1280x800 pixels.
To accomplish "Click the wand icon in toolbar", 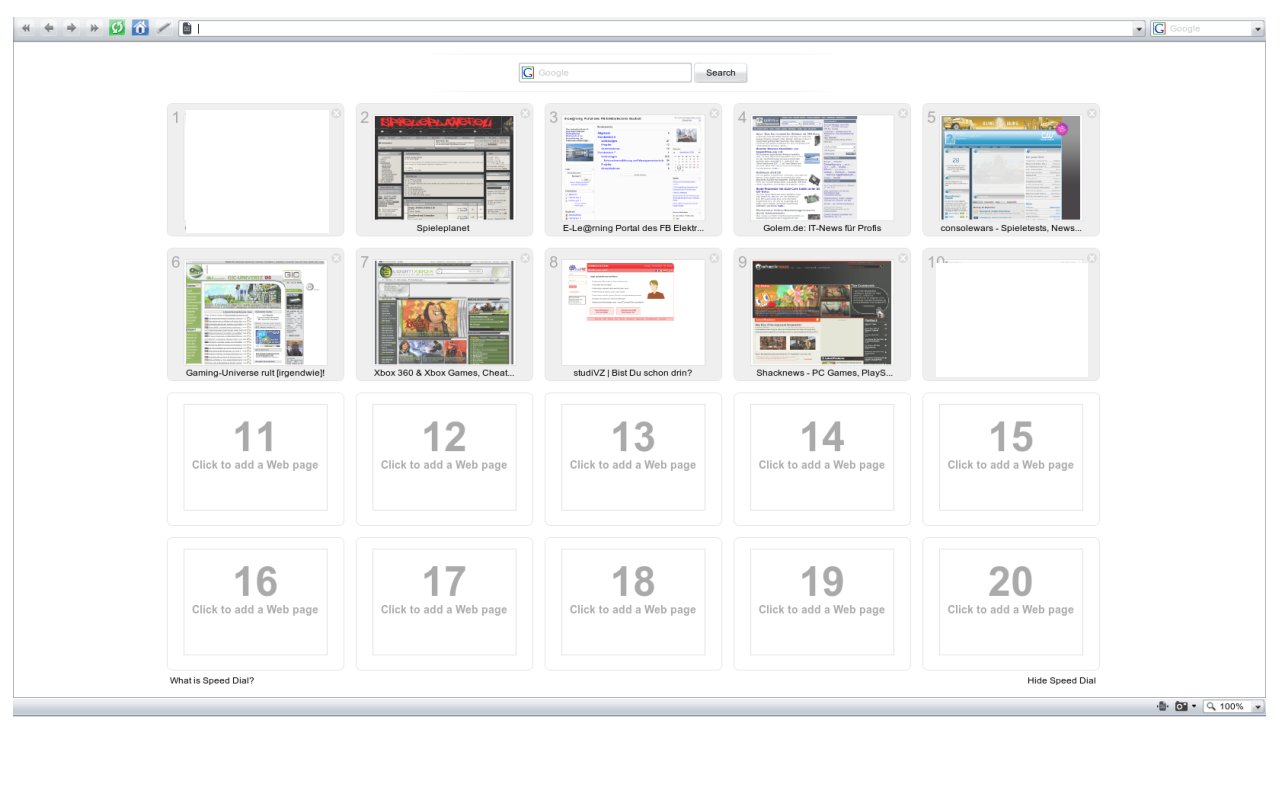I will pos(164,28).
